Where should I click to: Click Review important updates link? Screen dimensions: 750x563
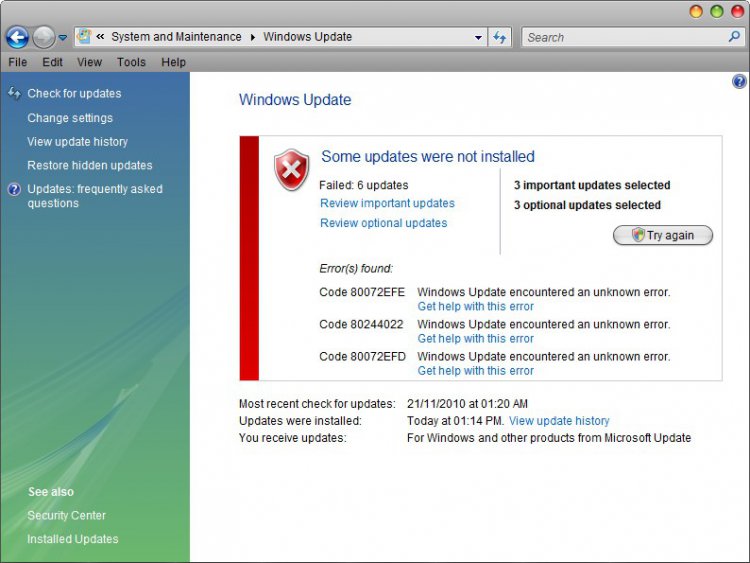(387, 203)
